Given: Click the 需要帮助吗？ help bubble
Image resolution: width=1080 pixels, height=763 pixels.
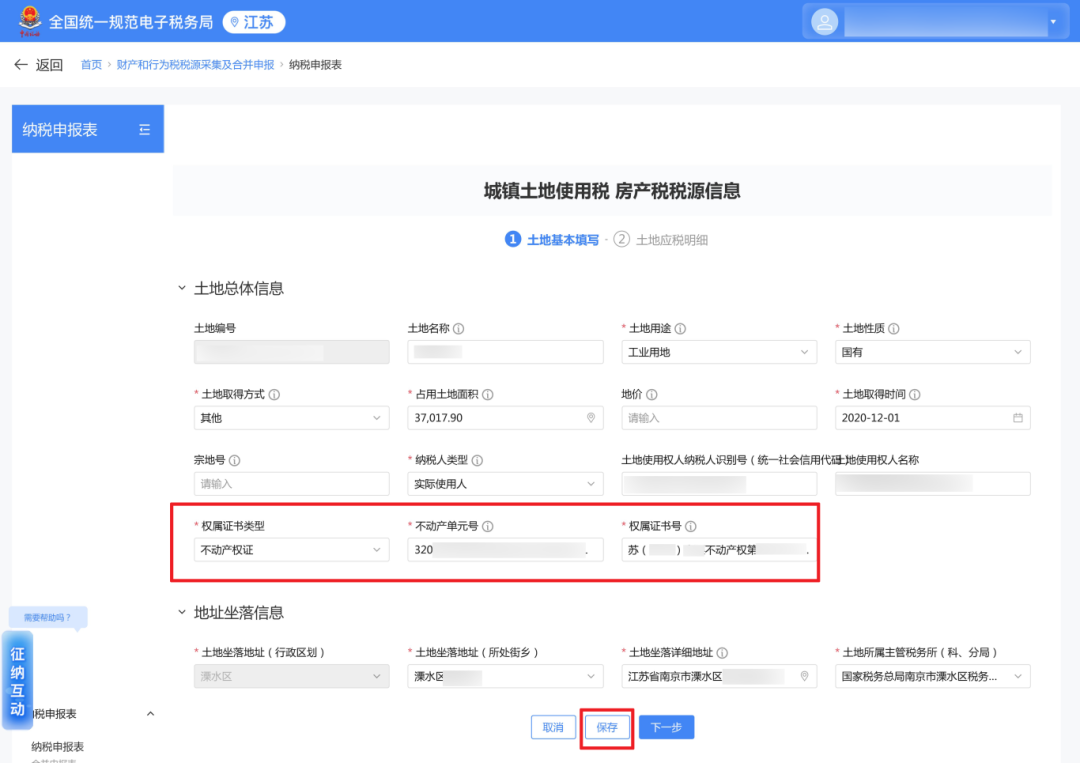Looking at the screenshot, I should click(48, 617).
